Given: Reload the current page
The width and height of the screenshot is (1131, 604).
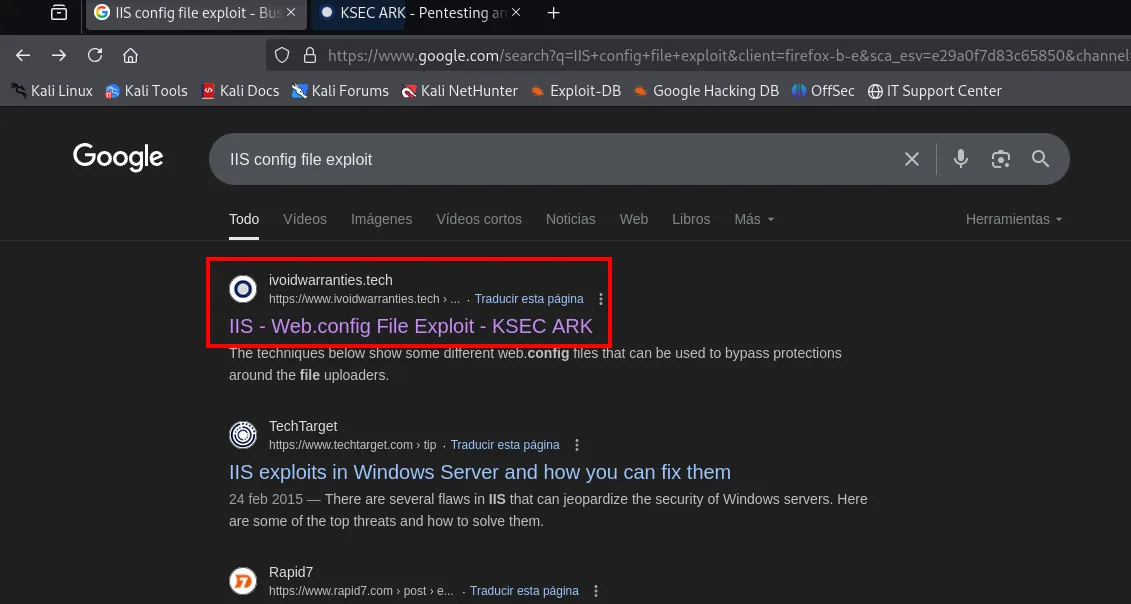Looking at the screenshot, I should click(94, 56).
